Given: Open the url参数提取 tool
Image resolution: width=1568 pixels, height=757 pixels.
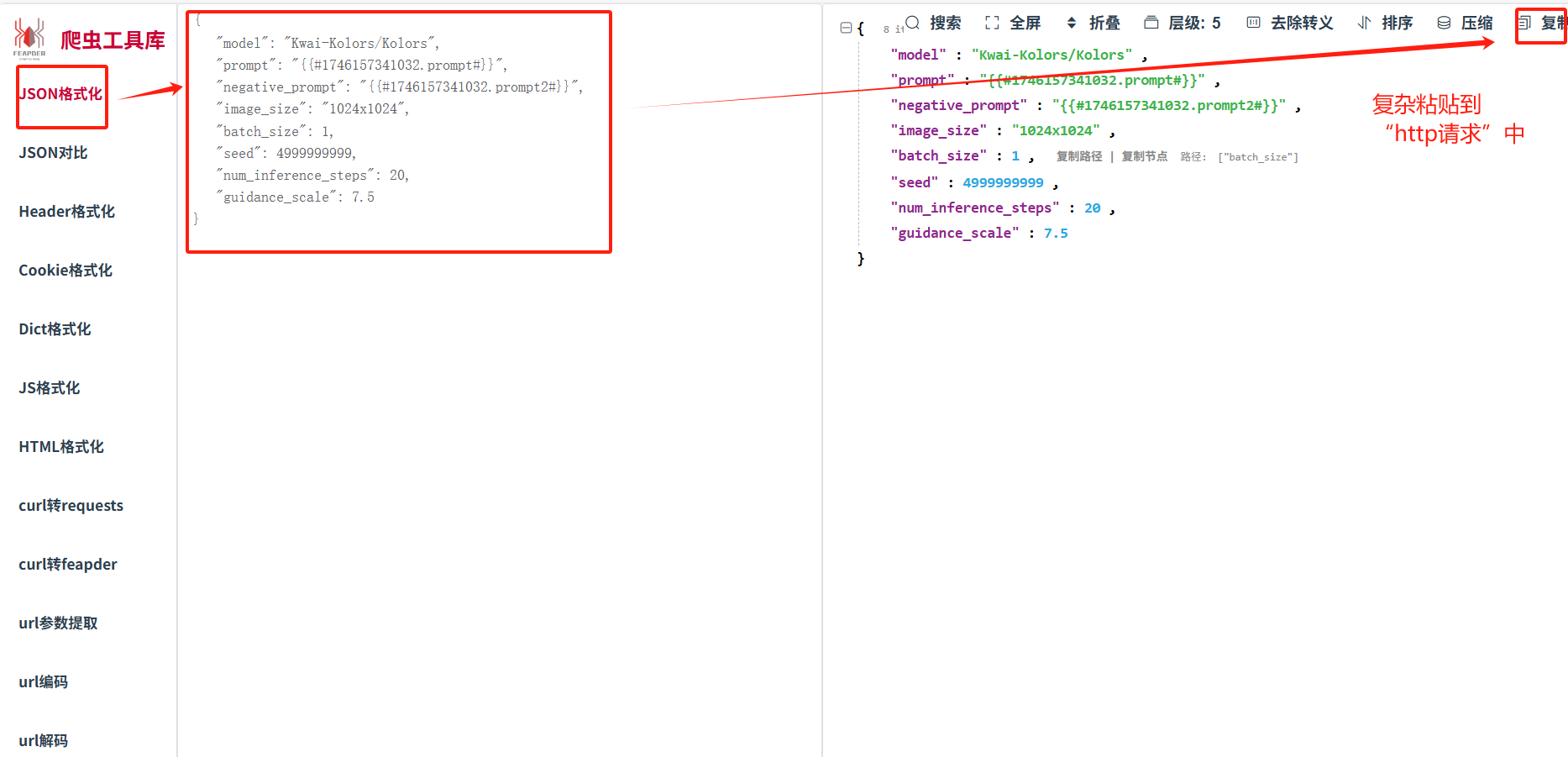Looking at the screenshot, I should coord(58,623).
